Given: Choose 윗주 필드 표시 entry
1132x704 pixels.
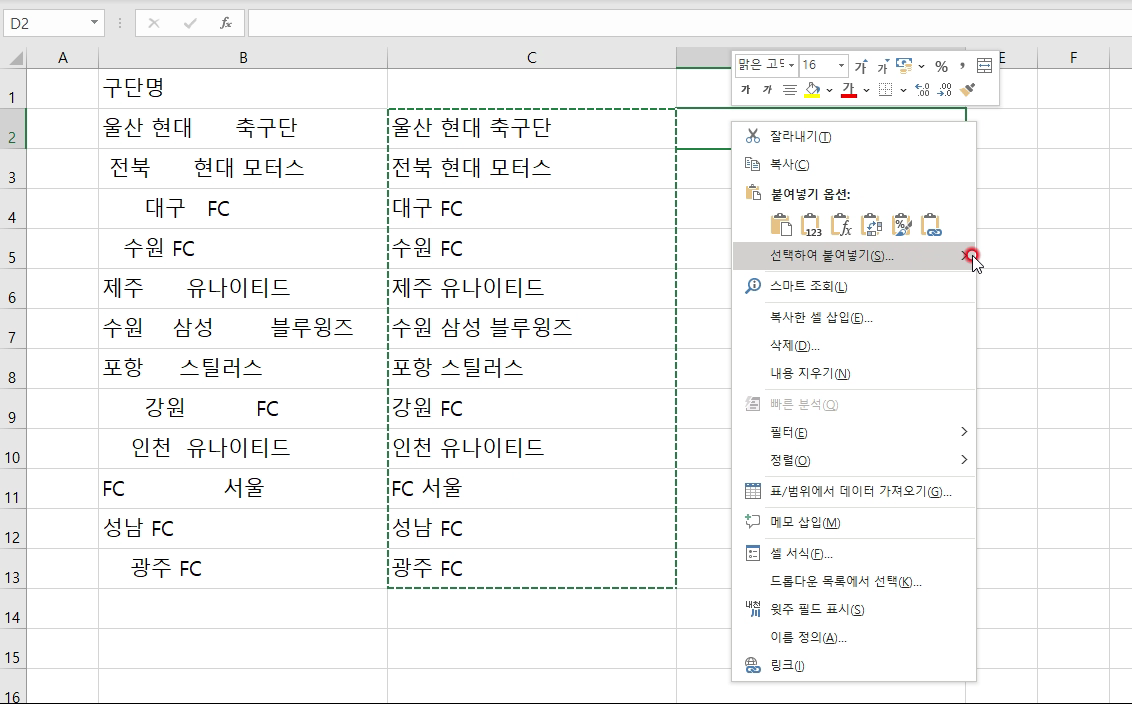Looking at the screenshot, I should click(x=854, y=609).
